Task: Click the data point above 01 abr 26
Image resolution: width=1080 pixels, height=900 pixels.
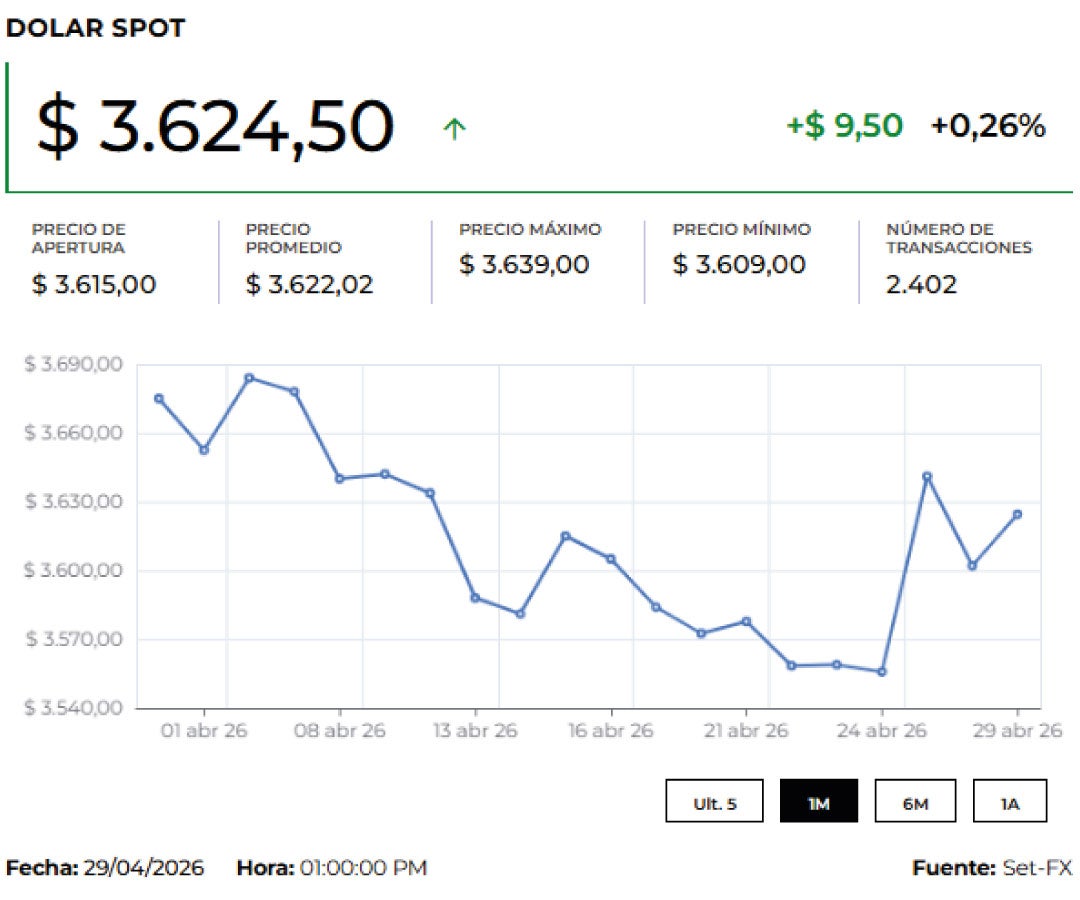Action: [204, 450]
